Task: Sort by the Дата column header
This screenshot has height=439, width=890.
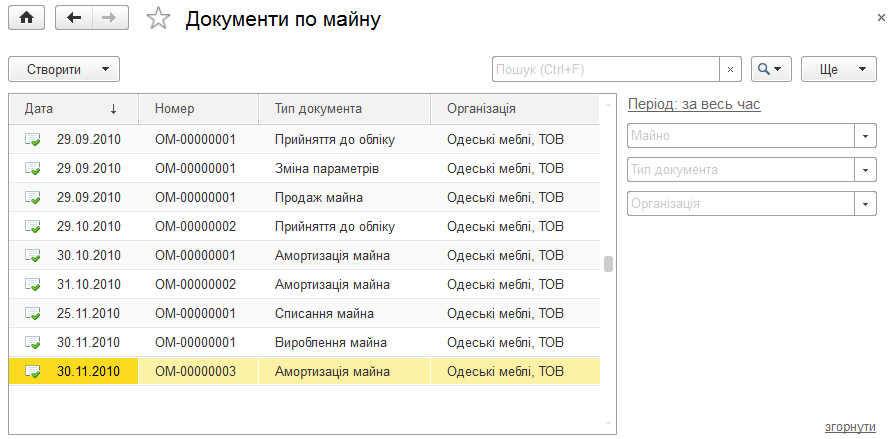Action: click(x=73, y=109)
